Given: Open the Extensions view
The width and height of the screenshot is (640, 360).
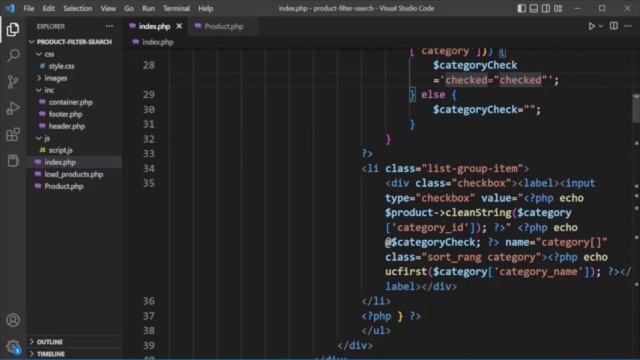Looking at the screenshot, I should click(13, 135).
